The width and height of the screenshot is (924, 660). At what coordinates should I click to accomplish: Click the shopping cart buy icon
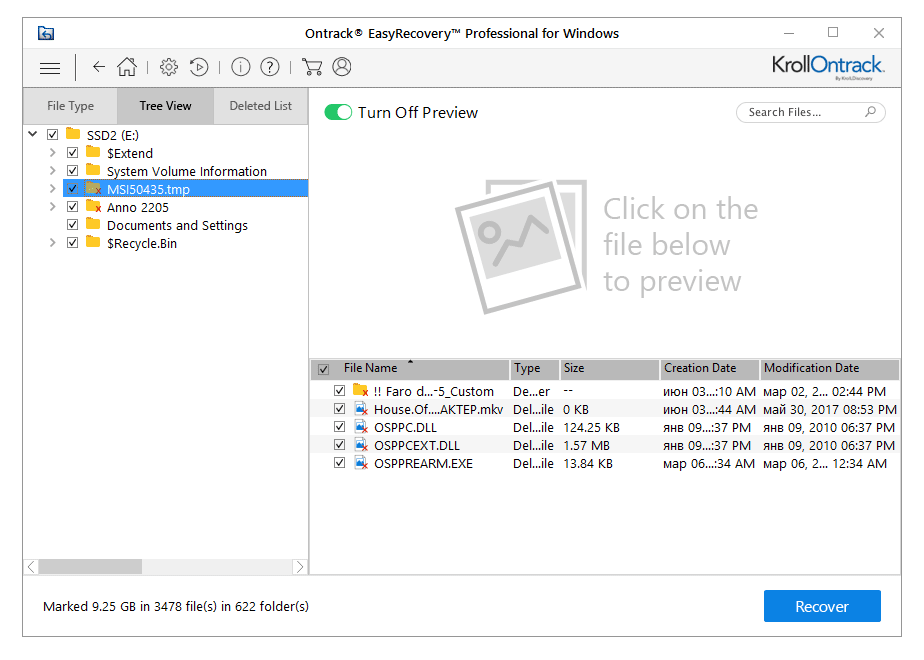312,67
